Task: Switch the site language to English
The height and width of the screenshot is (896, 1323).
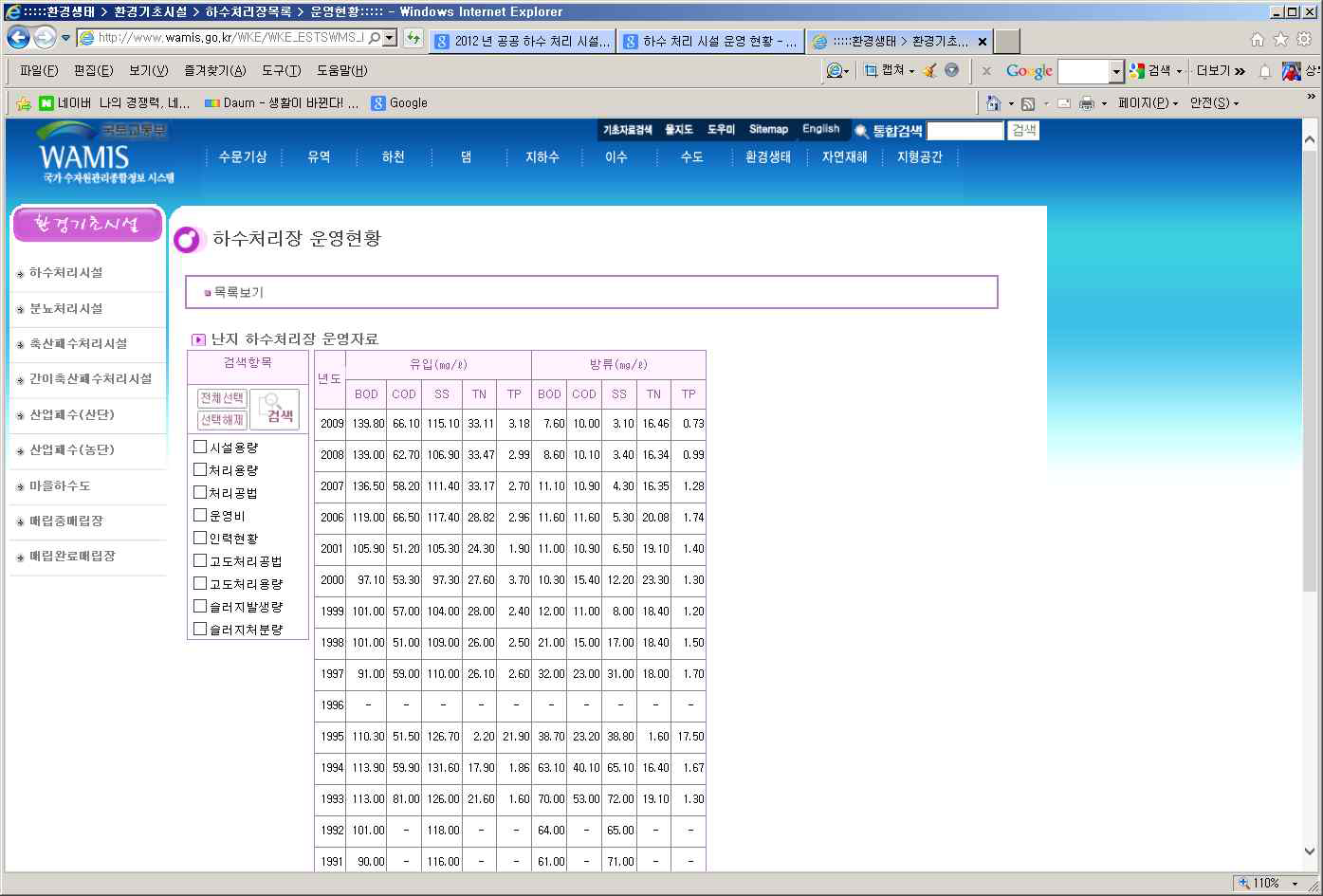Action: pyautogui.click(x=820, y=129)
